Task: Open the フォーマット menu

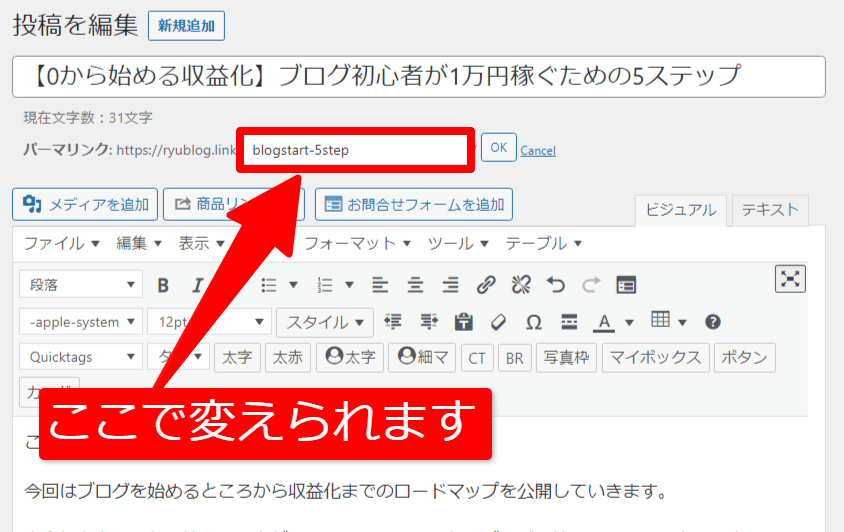Action: (357, 243)
